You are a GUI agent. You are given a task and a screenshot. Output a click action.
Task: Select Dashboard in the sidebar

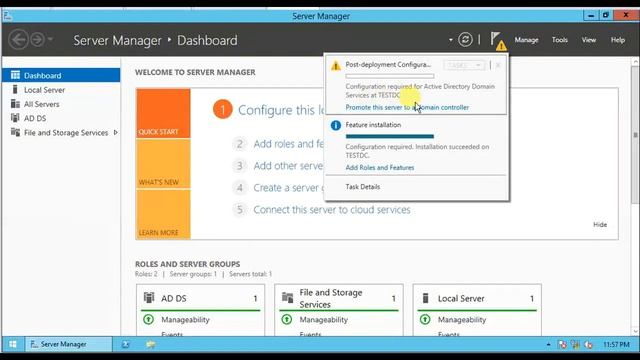pos(61,76)
